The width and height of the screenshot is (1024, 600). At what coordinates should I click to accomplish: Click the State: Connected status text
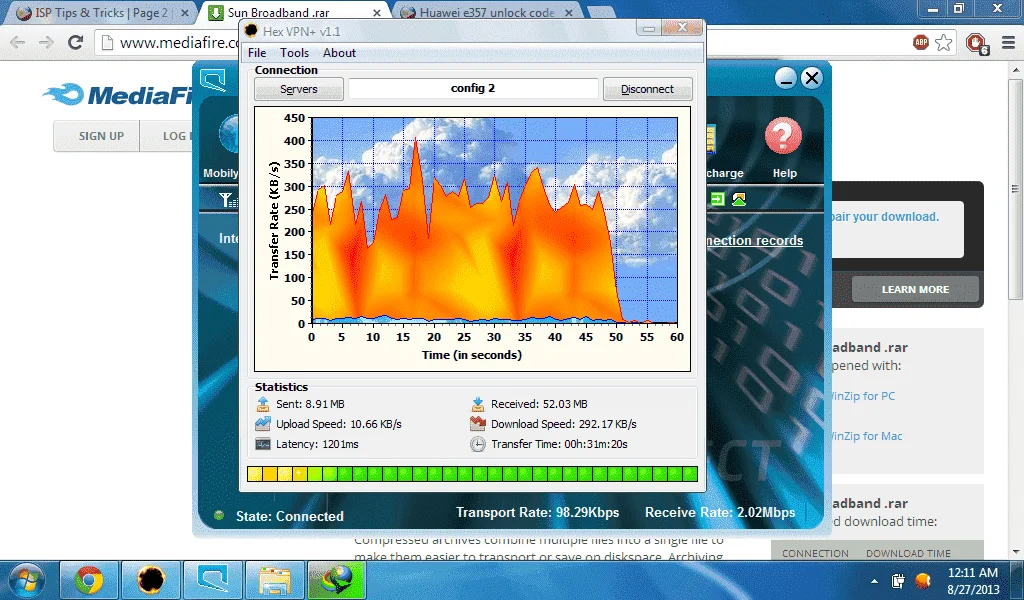click(289, 516)
